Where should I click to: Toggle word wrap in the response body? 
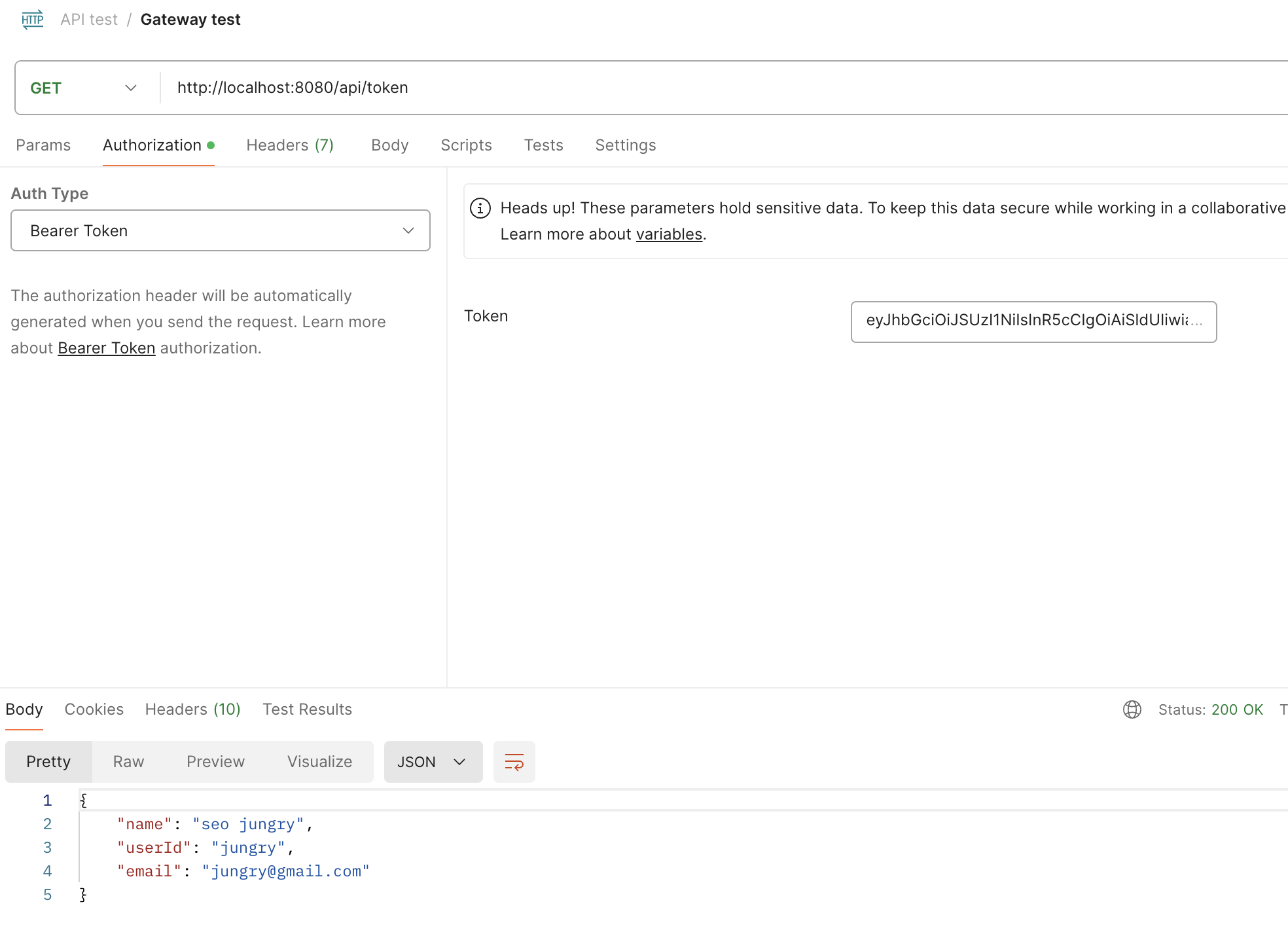click(x=514, y=762)
